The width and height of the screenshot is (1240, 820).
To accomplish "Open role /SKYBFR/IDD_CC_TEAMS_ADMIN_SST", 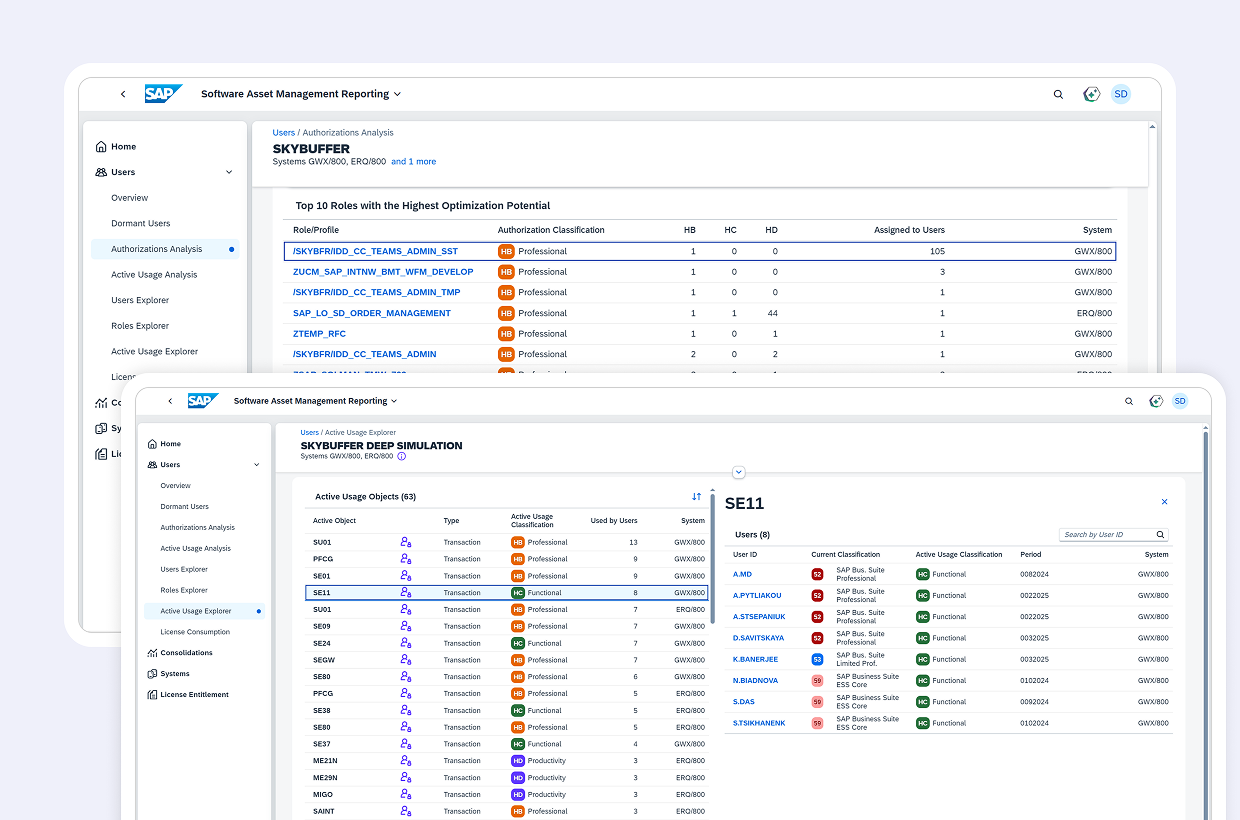I will 375,251.
